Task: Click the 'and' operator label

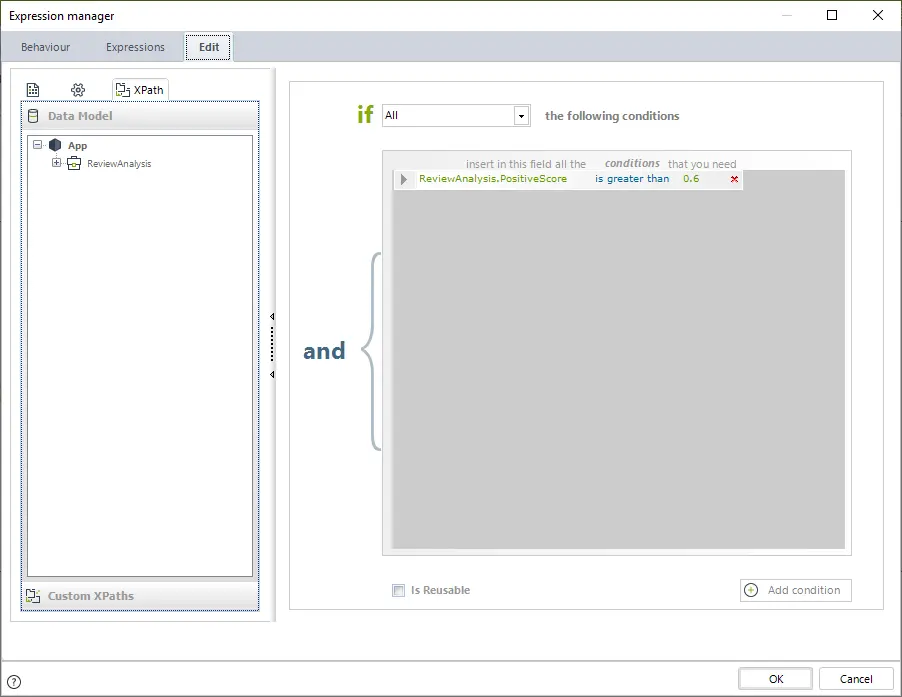Action: tap(324, 351)
